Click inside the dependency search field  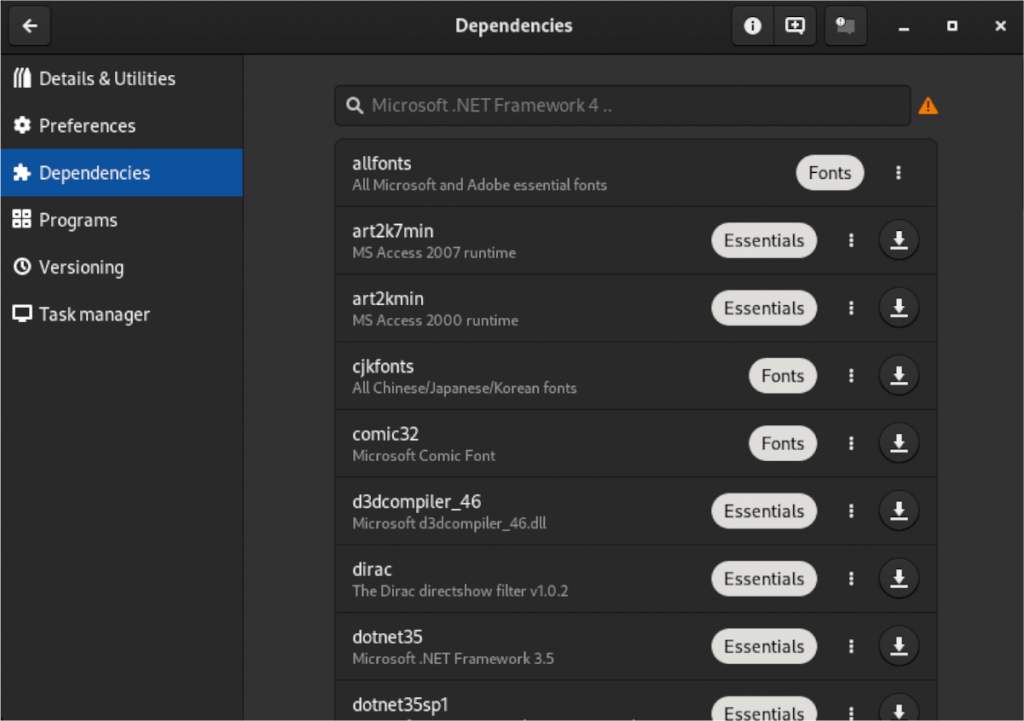pyautogui.click(x=622, y=104)
